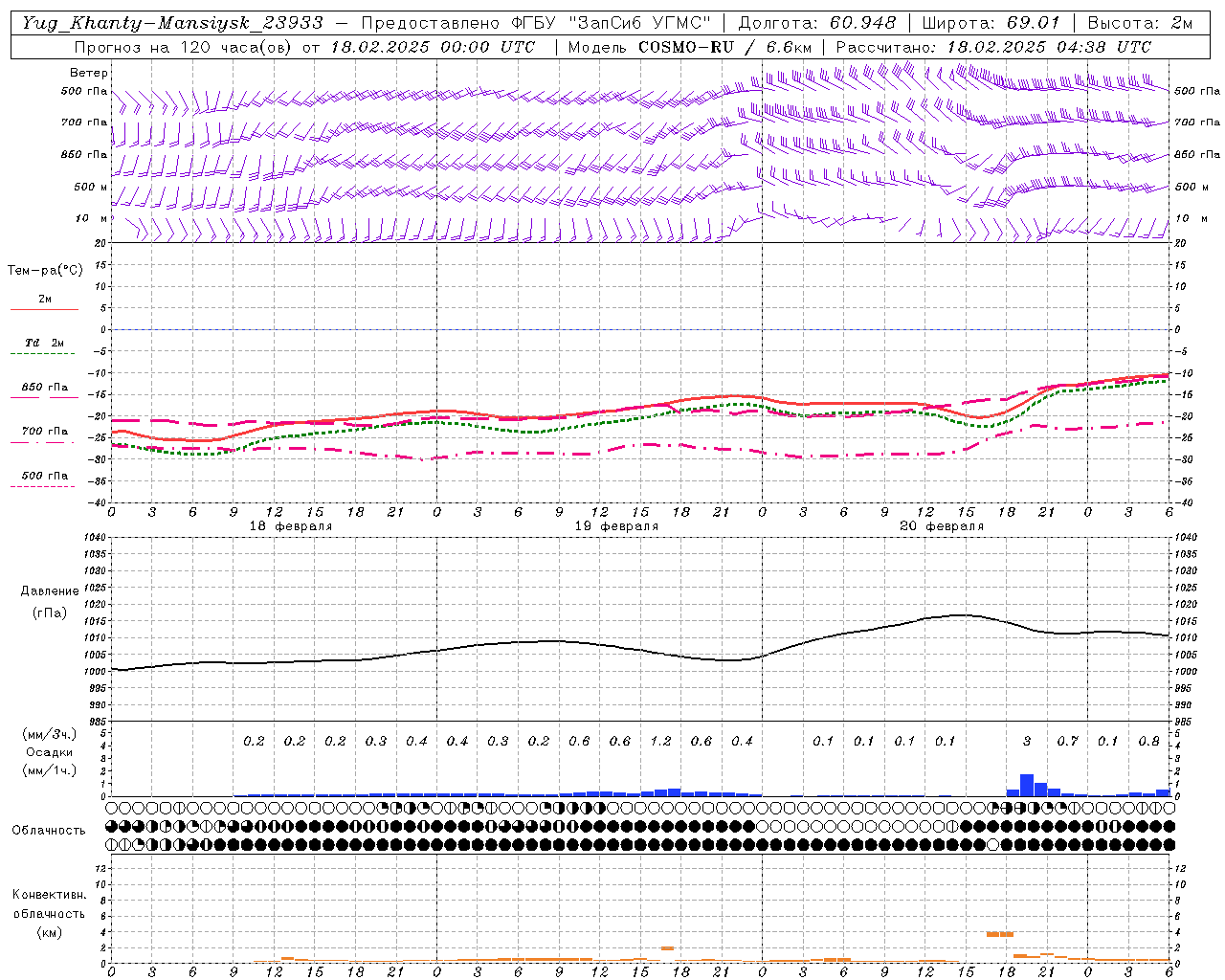Click the 700 гПа temperature legend entry
1225x980 pixels.
45,432
